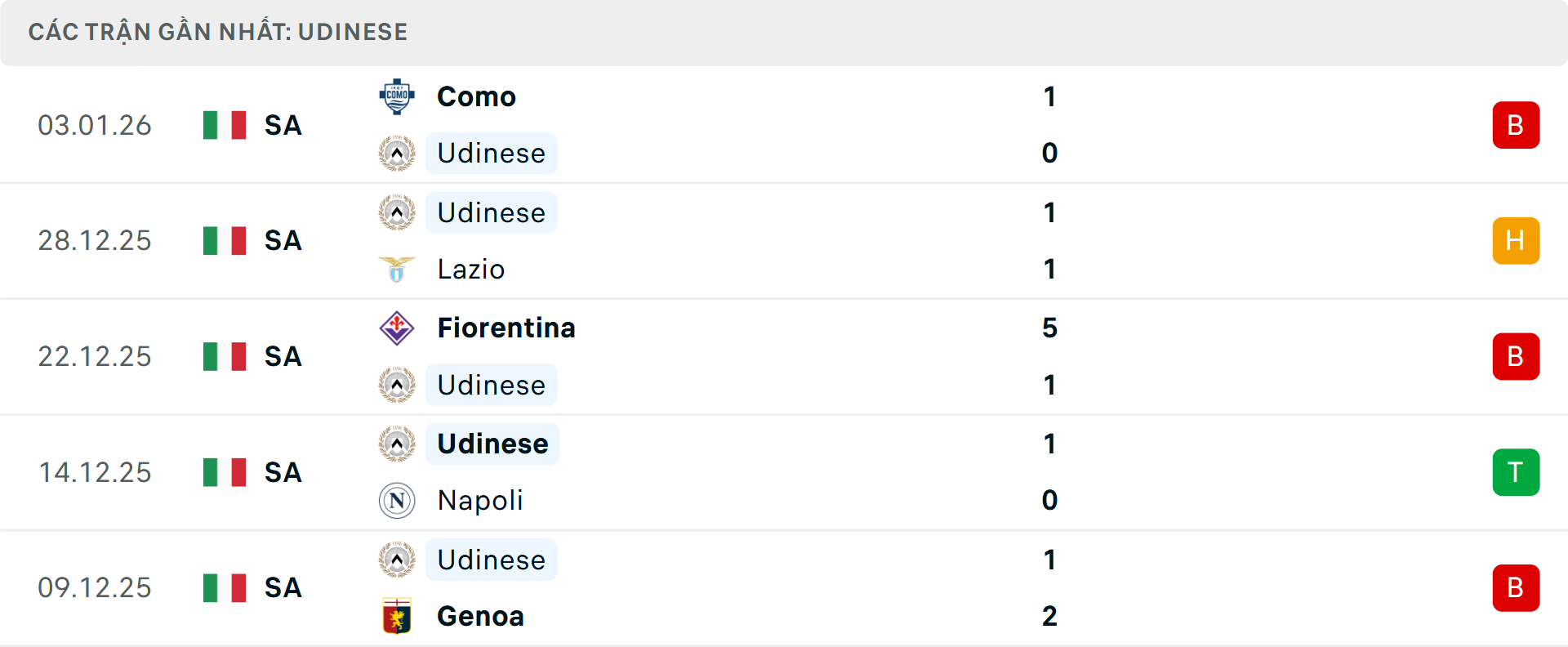The image size is (1568, 647).
Task: Click red B badge for Como match
Action: tap(1516, 125)
